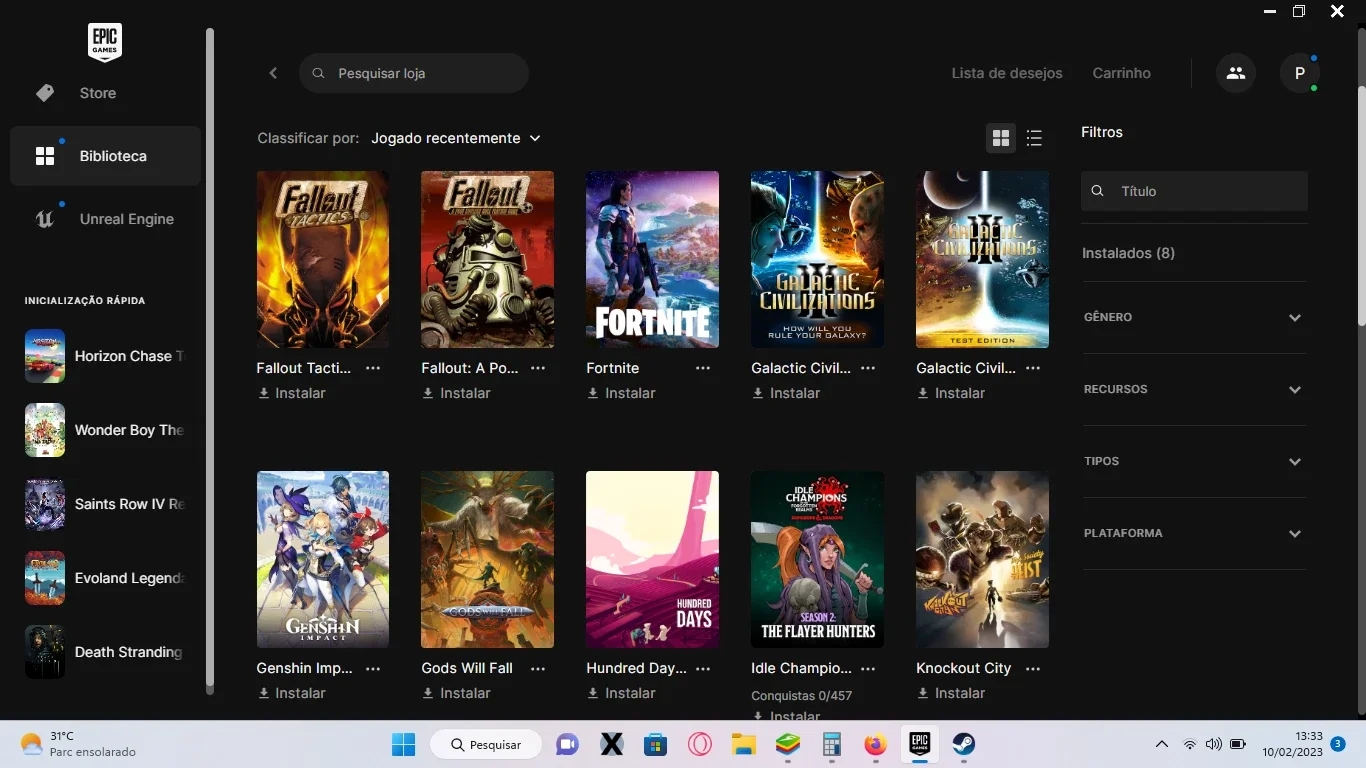This screenshot has height=768, width=1366.
Task: Open Store in the sidebar
Action: coord(105,93)
